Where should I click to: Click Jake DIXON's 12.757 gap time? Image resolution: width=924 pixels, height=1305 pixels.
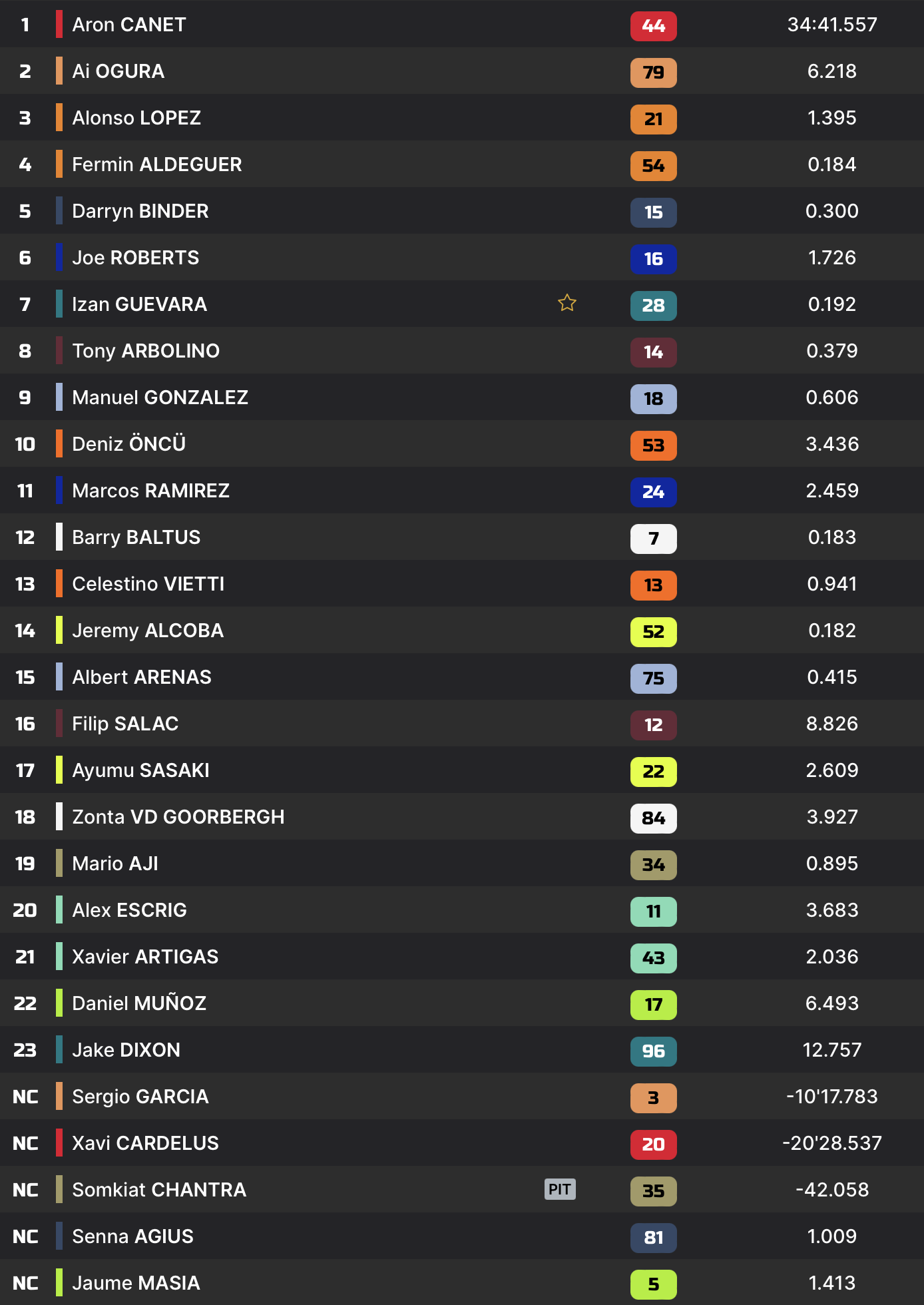click(832, 1050)
